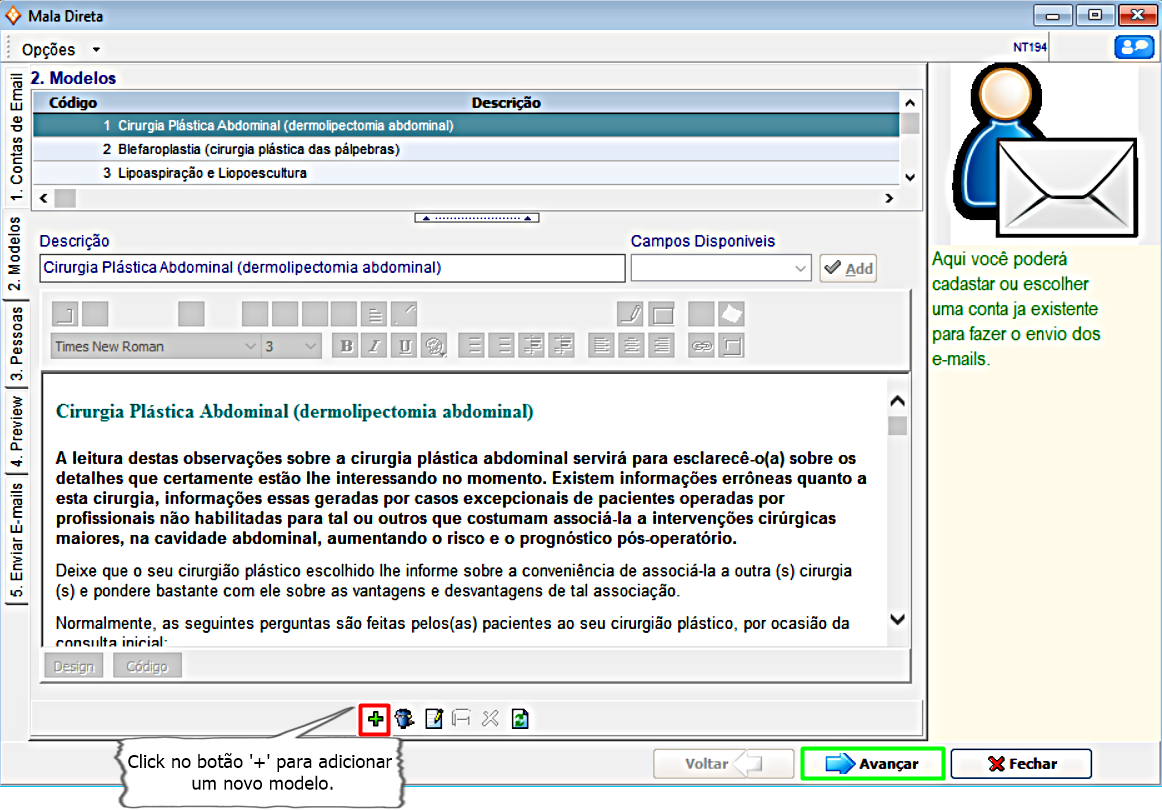This screenshot has height=810, width=1162.
Task: Toggle italic formatting
Action: (x=375, y=346)
